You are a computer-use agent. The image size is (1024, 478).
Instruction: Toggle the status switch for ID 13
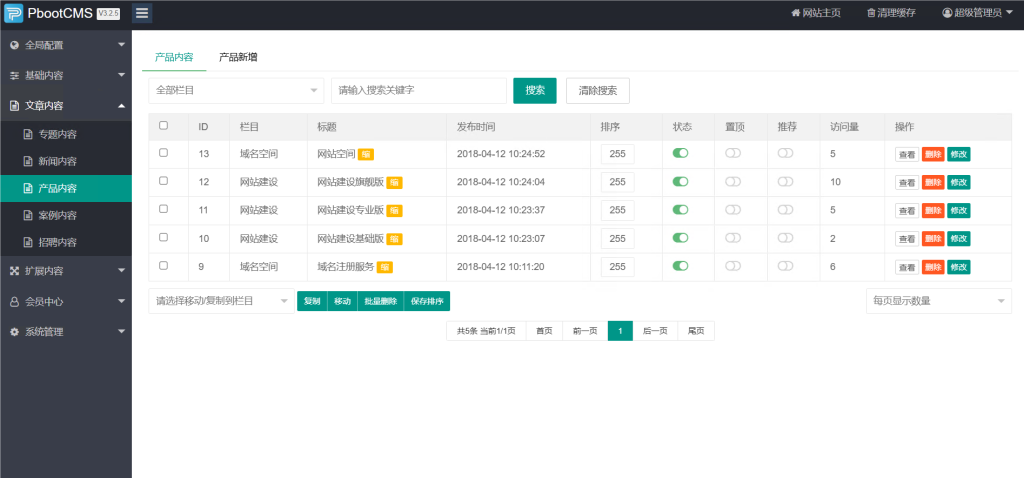tap(681, 153)
